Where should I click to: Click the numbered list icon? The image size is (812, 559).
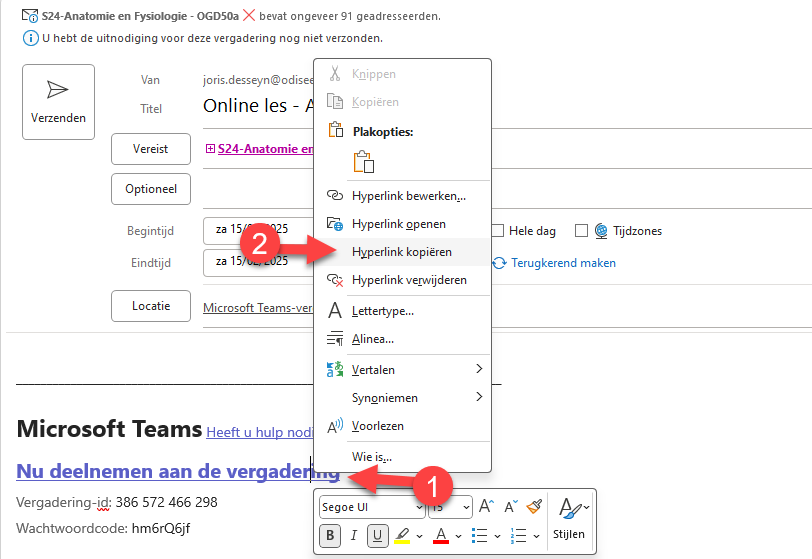coord(518,536)
